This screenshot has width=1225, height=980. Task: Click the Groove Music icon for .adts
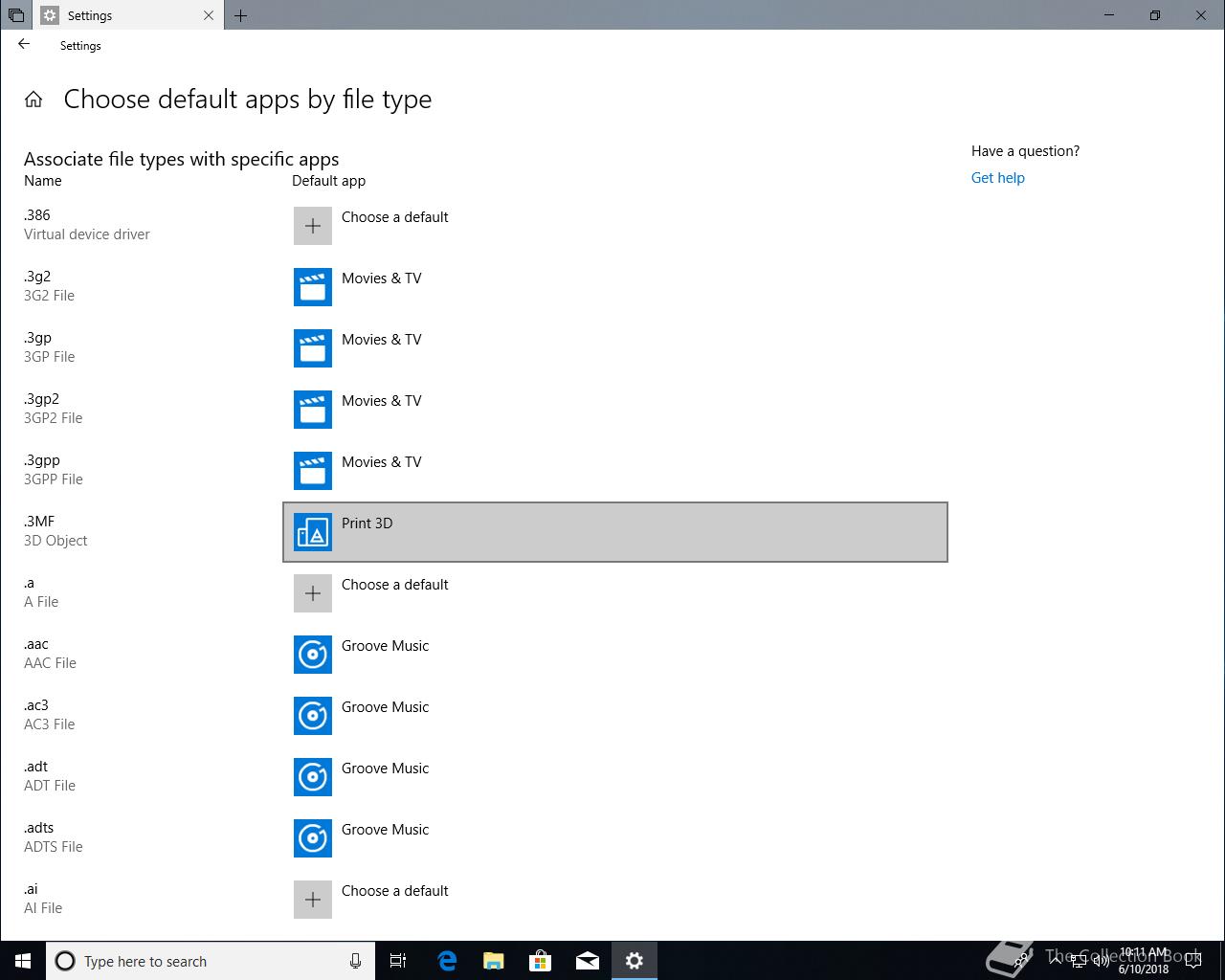[x=312, y=838]
